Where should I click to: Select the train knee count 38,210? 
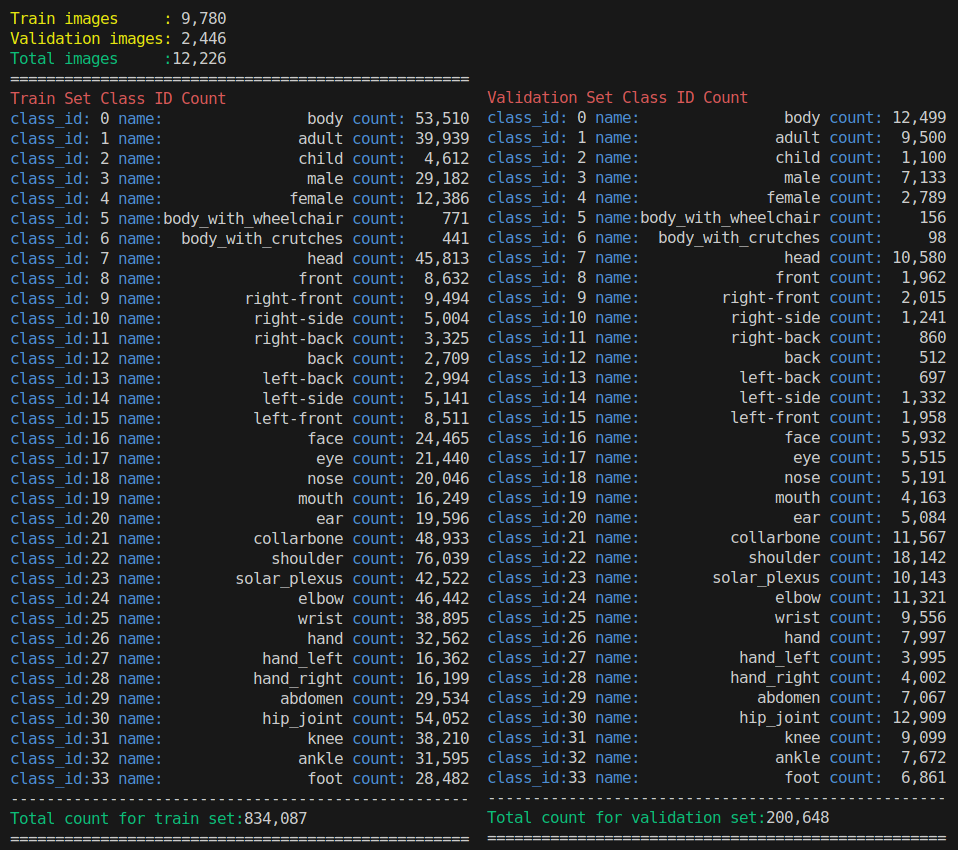(442, 739)
